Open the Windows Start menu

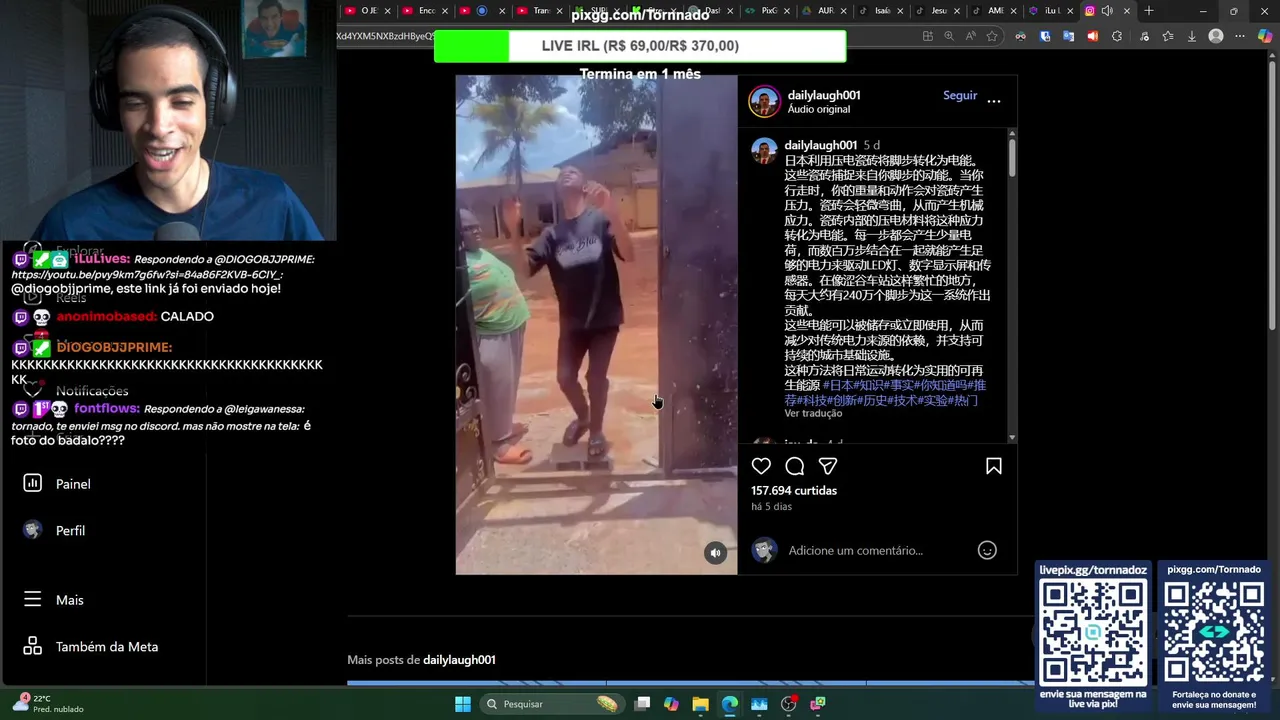coord(463,704)
